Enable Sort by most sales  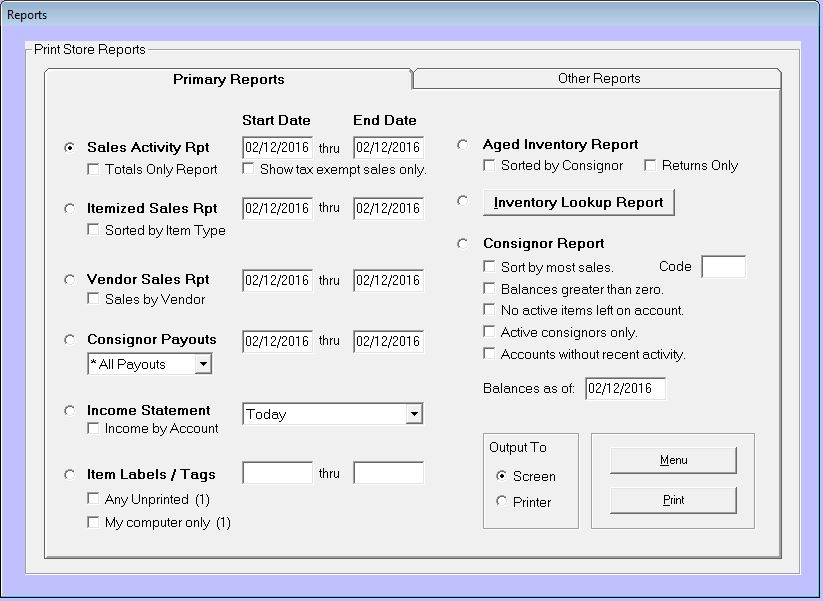(x=489, y=267)
